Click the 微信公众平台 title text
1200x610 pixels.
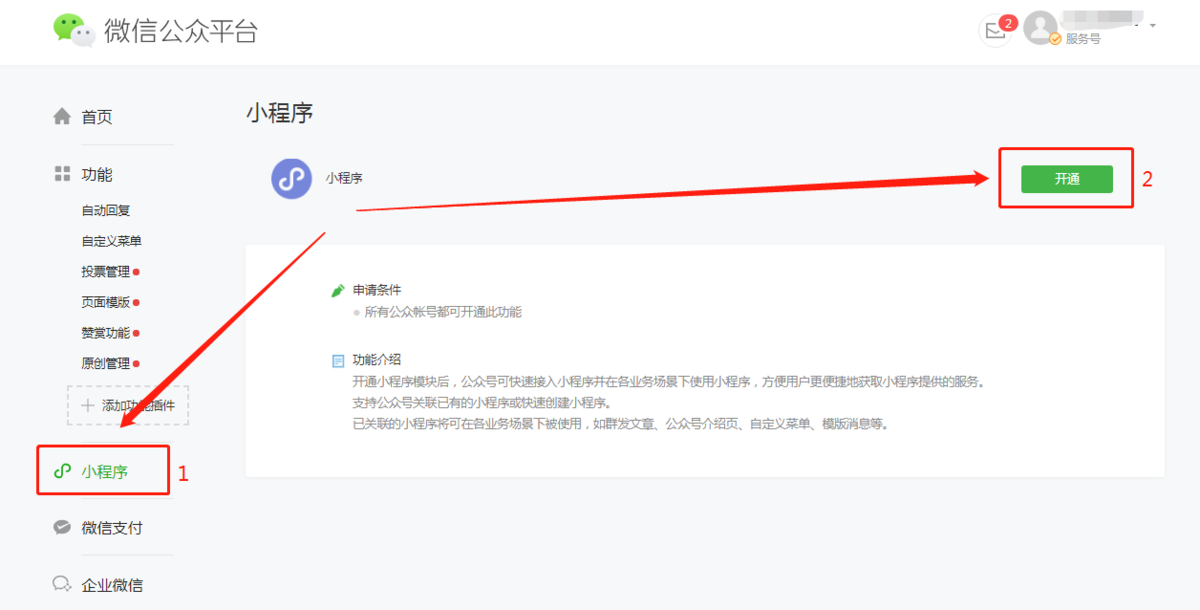(x=181, y=31)
